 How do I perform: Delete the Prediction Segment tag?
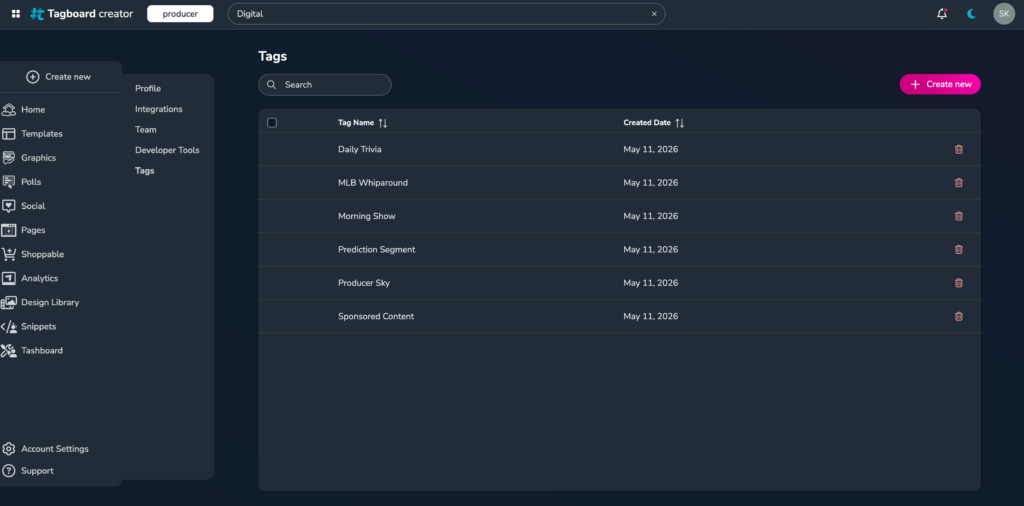click(x=959, y=249)
